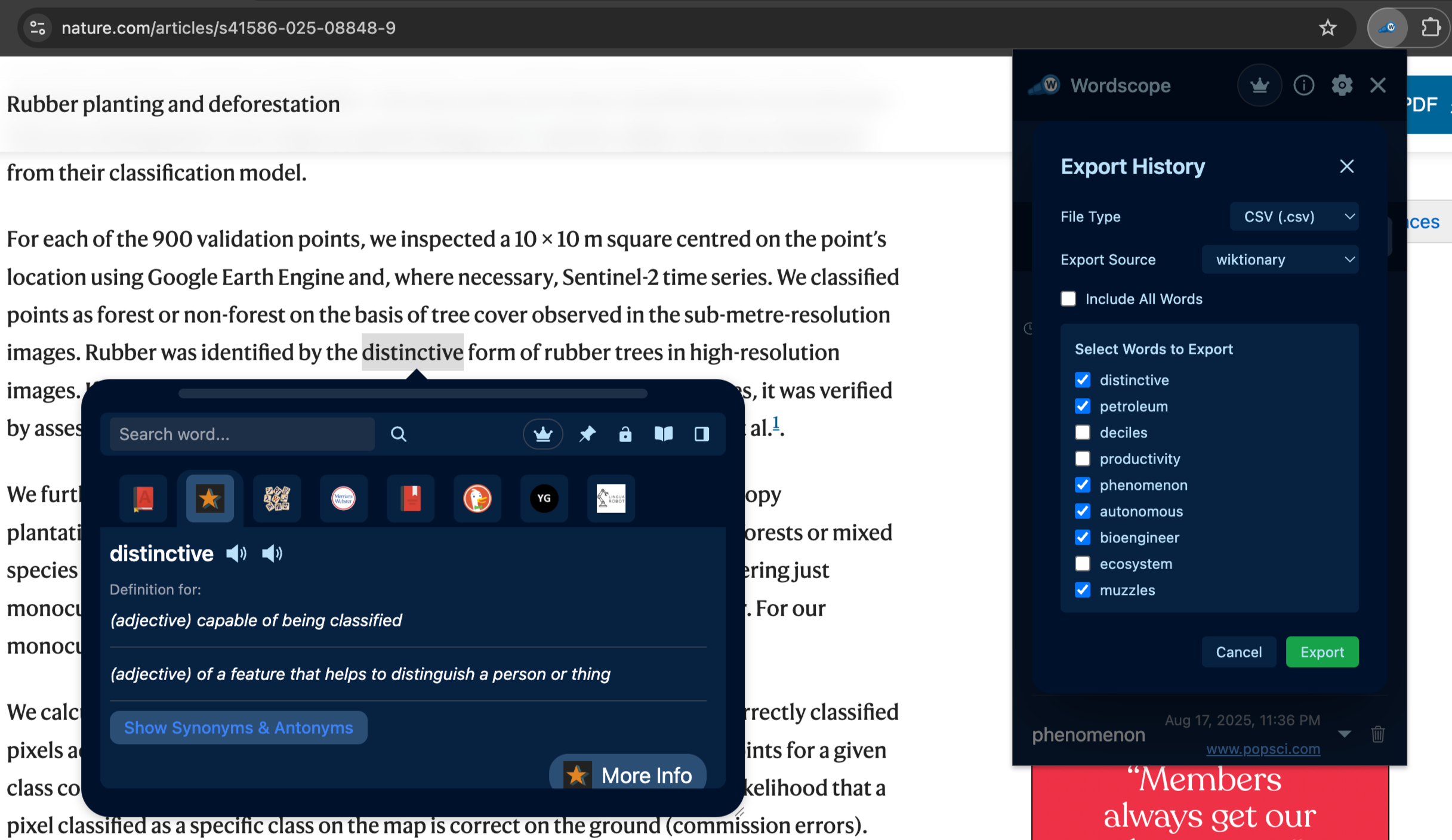Check the deciles word checkbox

(x=1083, y=433)
